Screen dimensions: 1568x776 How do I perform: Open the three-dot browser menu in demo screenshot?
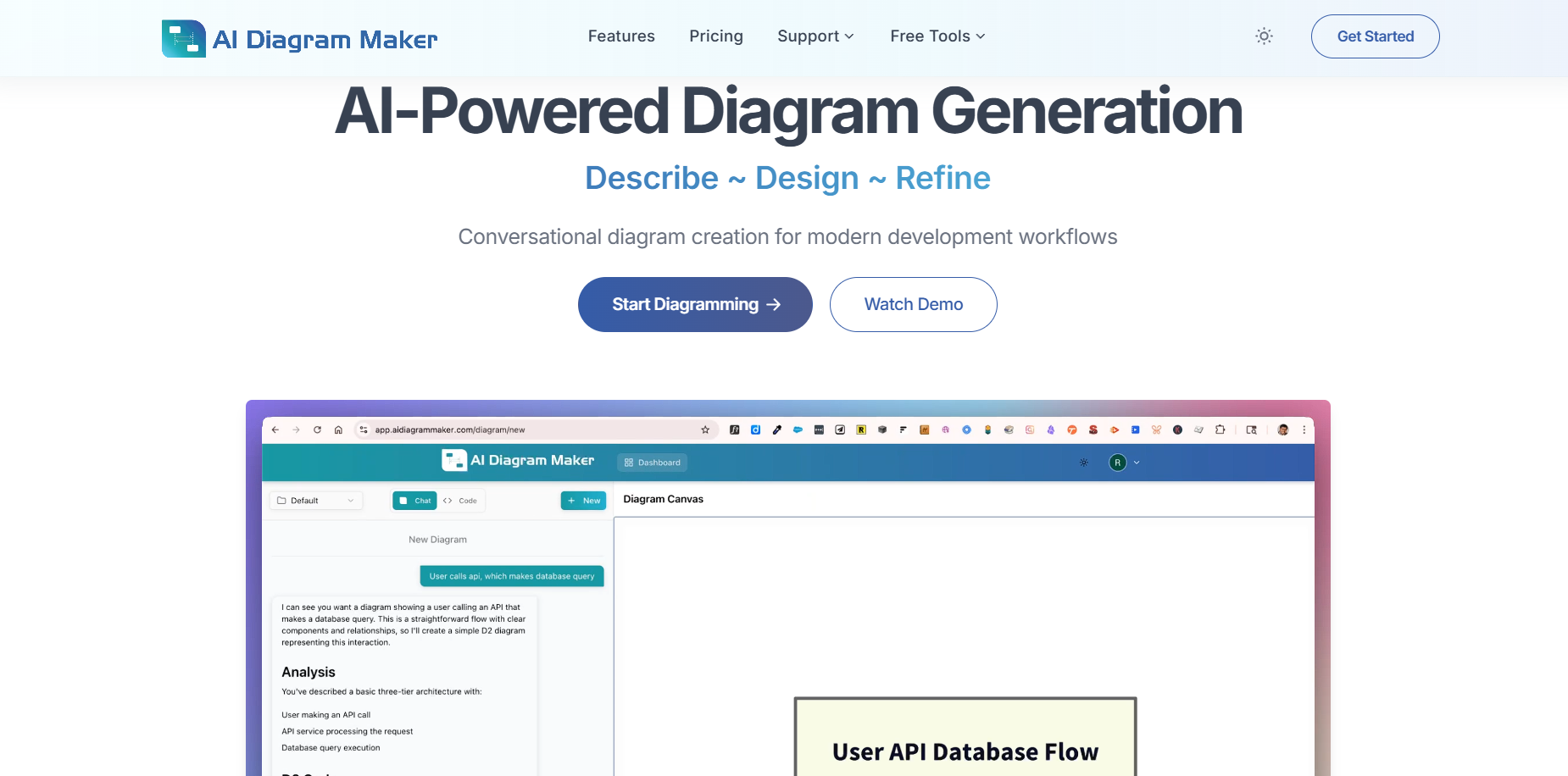[x=1304, y=430]
